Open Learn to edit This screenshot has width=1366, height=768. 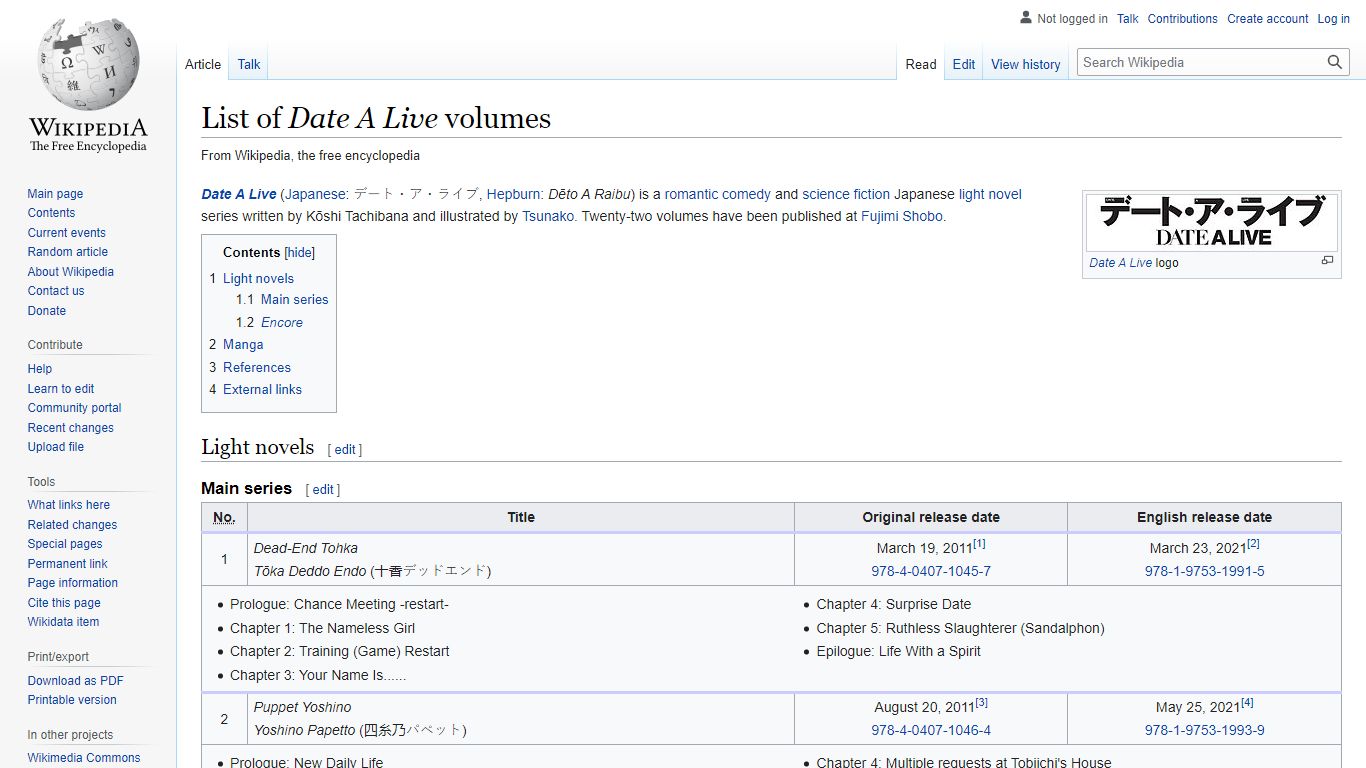coord(61,389)
